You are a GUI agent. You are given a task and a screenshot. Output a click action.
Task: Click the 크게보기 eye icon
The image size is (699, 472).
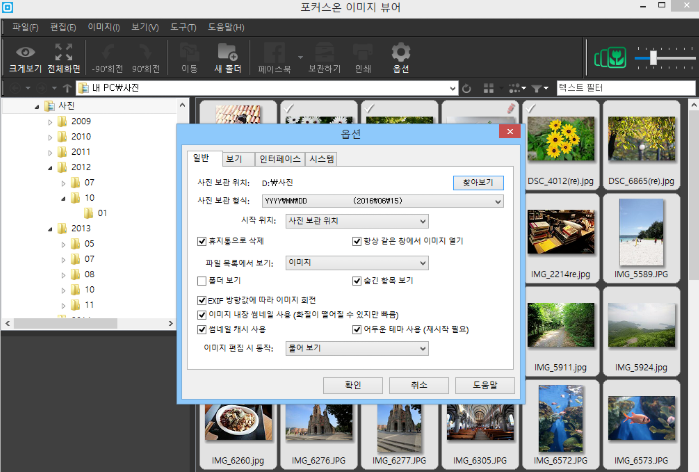(25, 53)
